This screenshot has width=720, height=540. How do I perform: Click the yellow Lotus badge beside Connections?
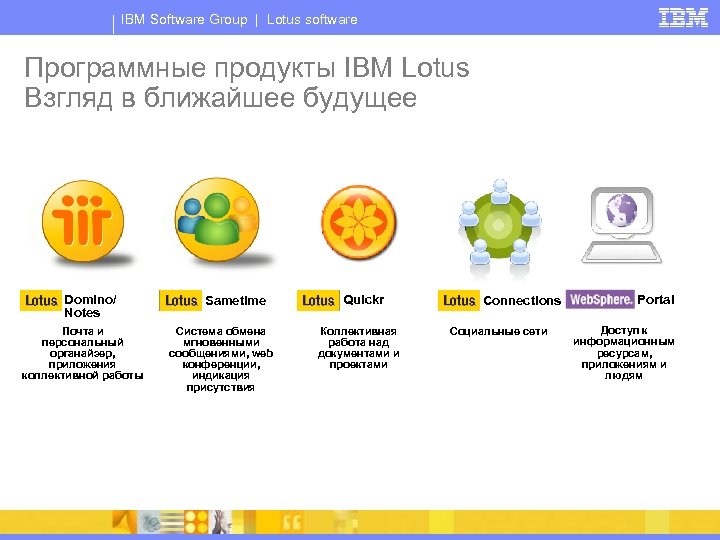click(x=459, y=300)
